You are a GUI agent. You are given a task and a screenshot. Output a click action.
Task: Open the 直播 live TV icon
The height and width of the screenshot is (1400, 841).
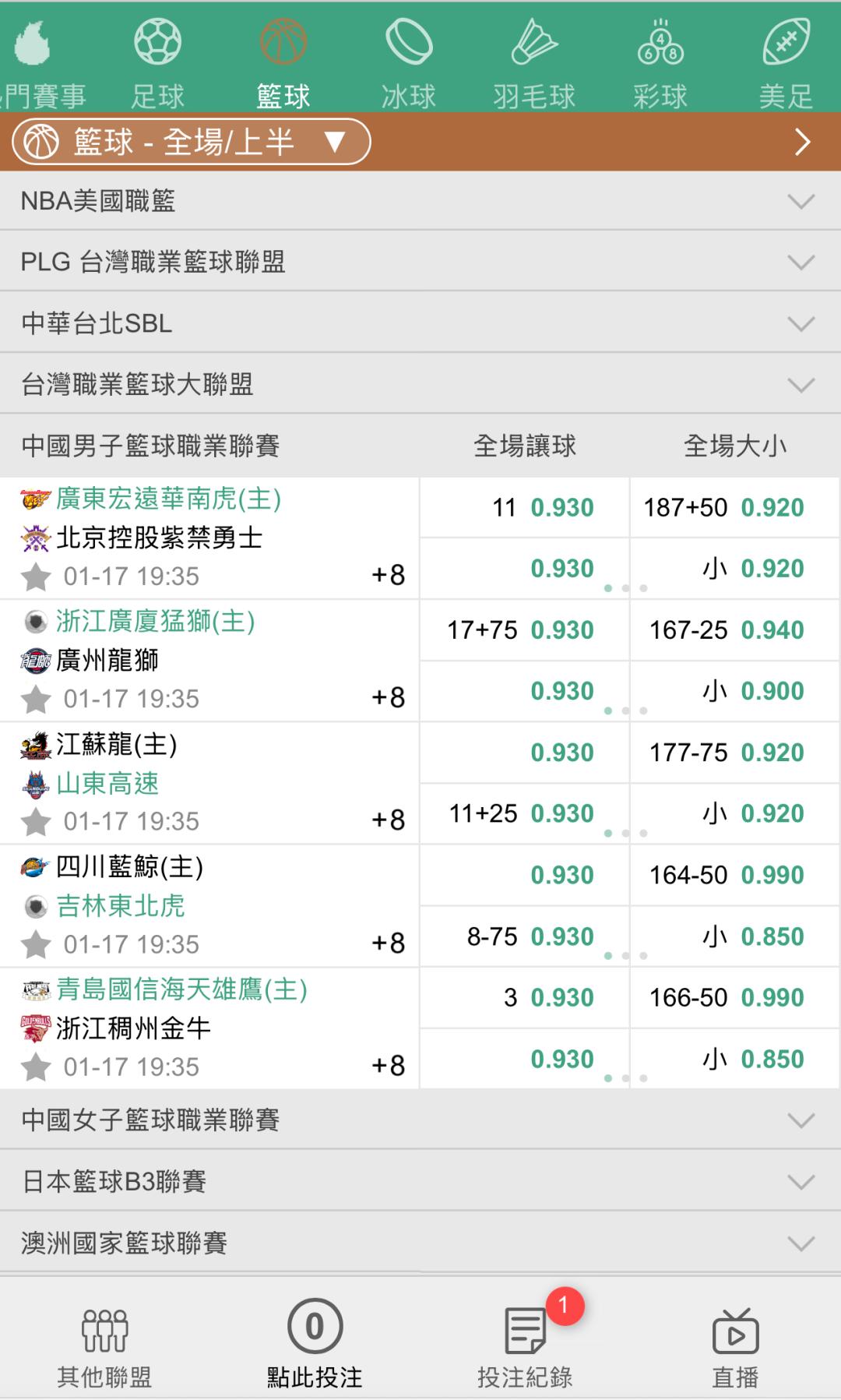pyautogui.click(x=735, y=1331)
